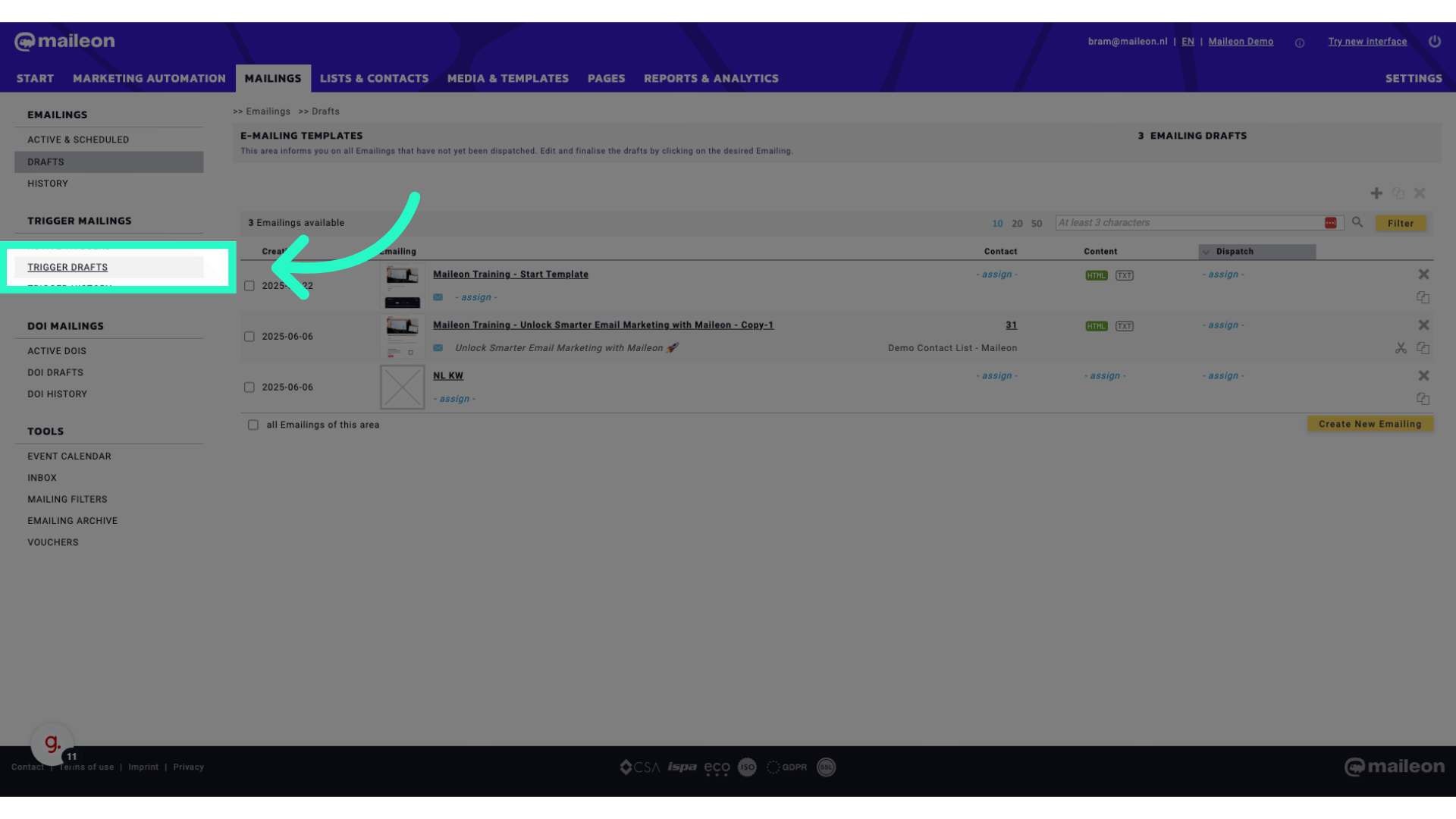This screenshot has height=819, width=1456.
Task: Open the LISTS & CONTACTS tab
Action: click(374, 79)
